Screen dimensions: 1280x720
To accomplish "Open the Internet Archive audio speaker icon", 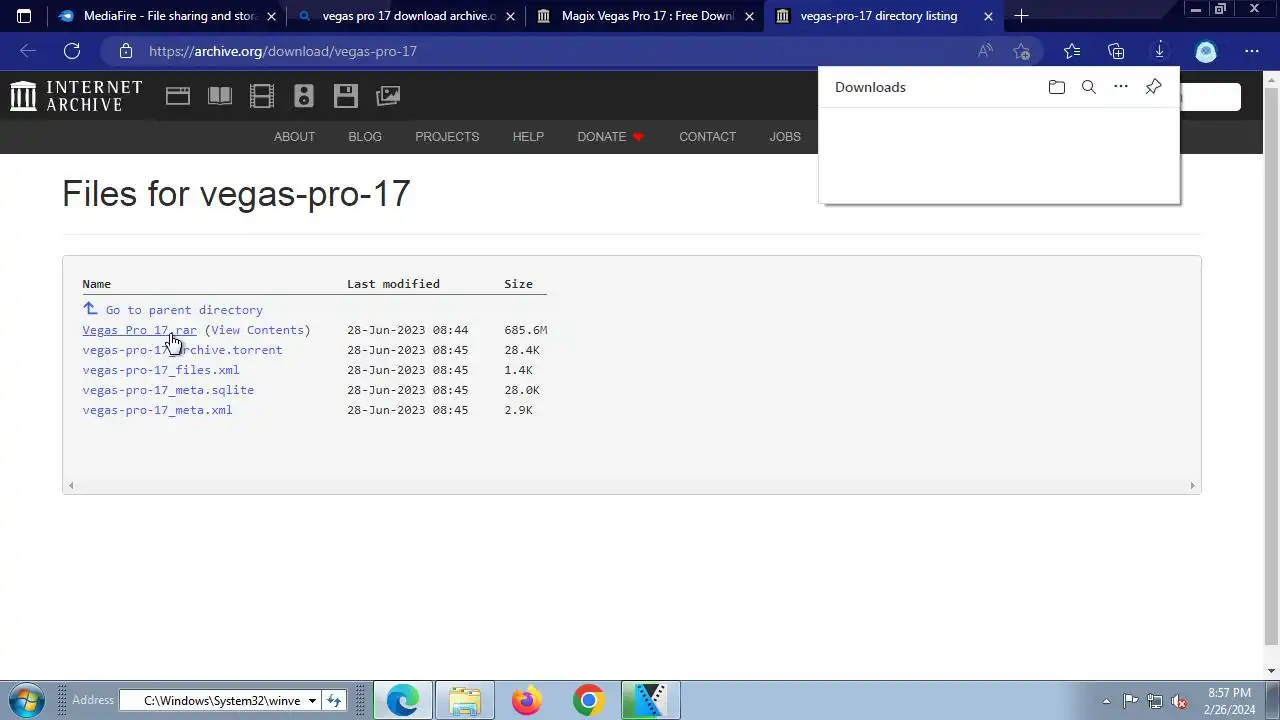I will 304,96.
